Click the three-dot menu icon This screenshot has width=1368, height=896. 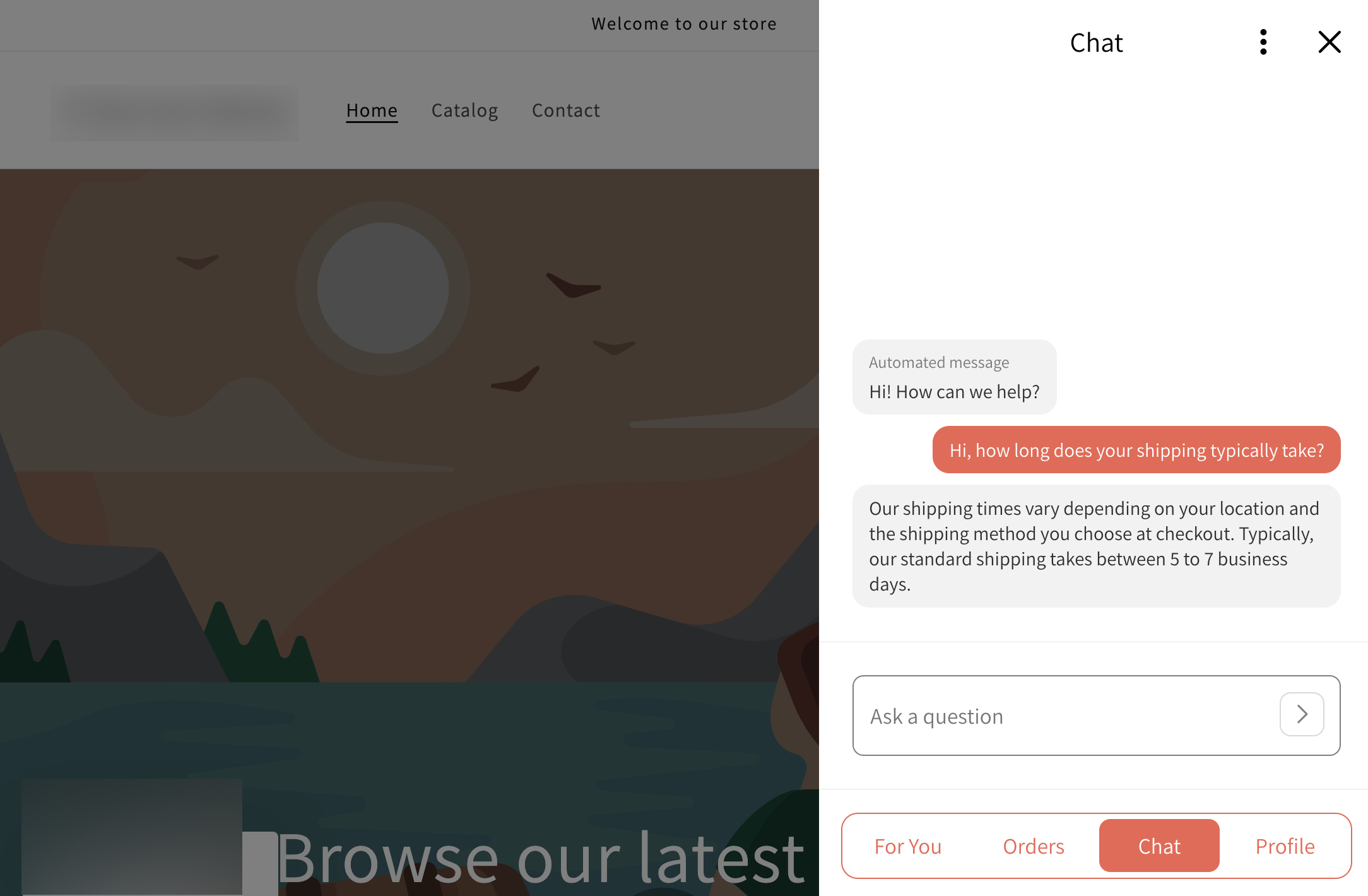pos(1262,41)
